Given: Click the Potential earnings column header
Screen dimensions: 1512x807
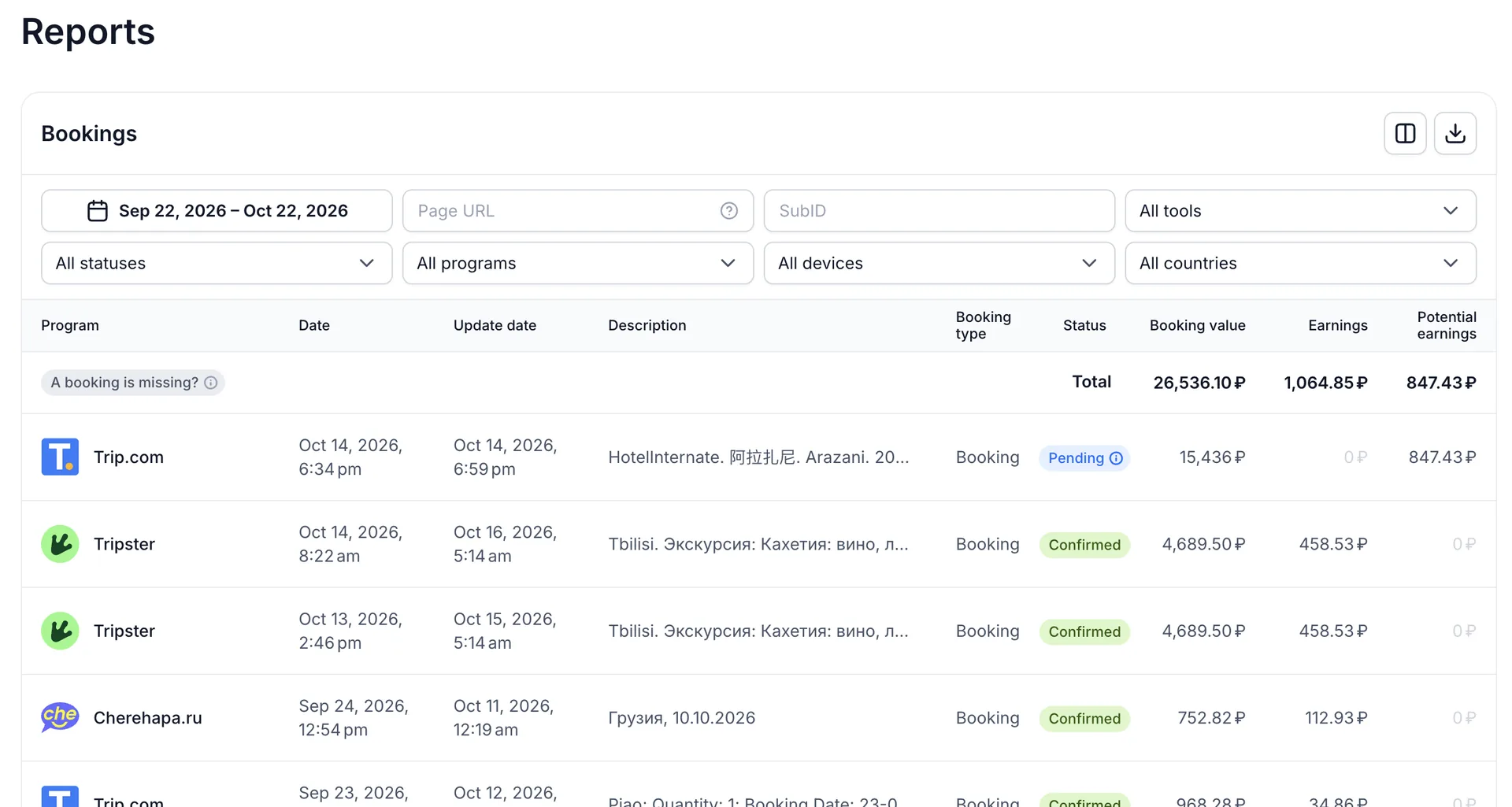Looking at the screenshot, I should 1447,325.
